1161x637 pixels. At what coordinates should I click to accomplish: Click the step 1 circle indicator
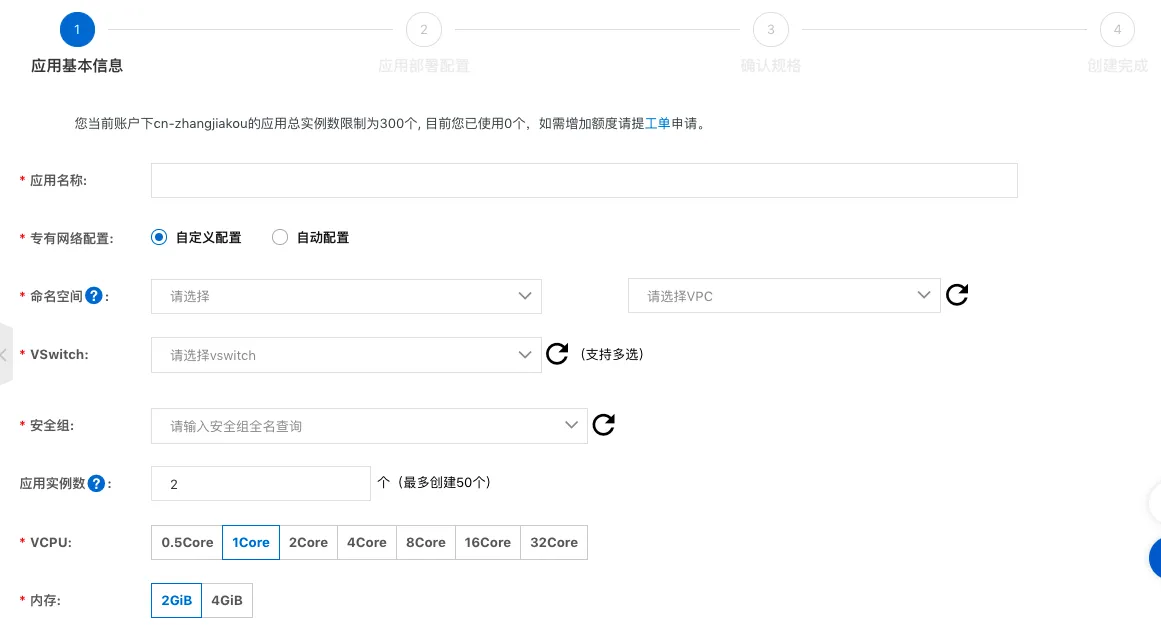point(77,29)
